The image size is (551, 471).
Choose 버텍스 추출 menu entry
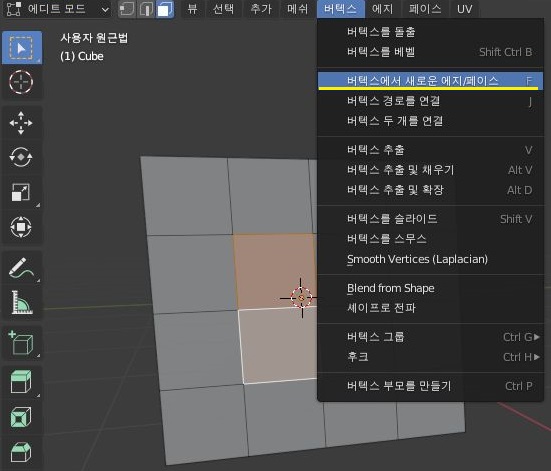(x=430, y=150)
